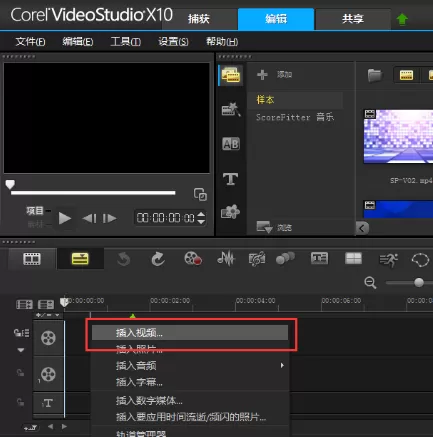Image resolution: width=433 pixels, height=437 pixels.
Task: Step to the previous frame
Action: 89,218
